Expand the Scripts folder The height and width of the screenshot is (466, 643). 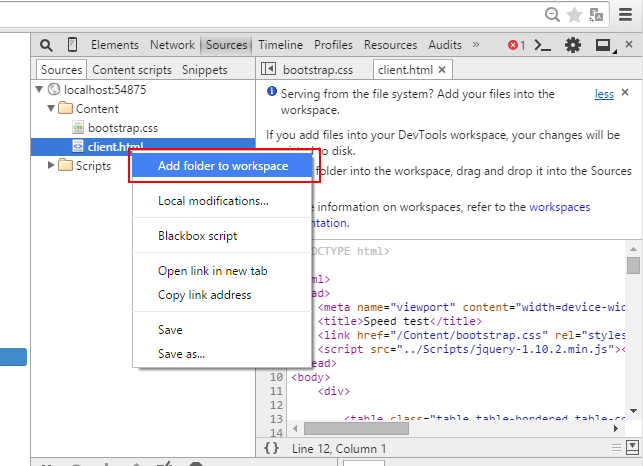pos(51,165)
